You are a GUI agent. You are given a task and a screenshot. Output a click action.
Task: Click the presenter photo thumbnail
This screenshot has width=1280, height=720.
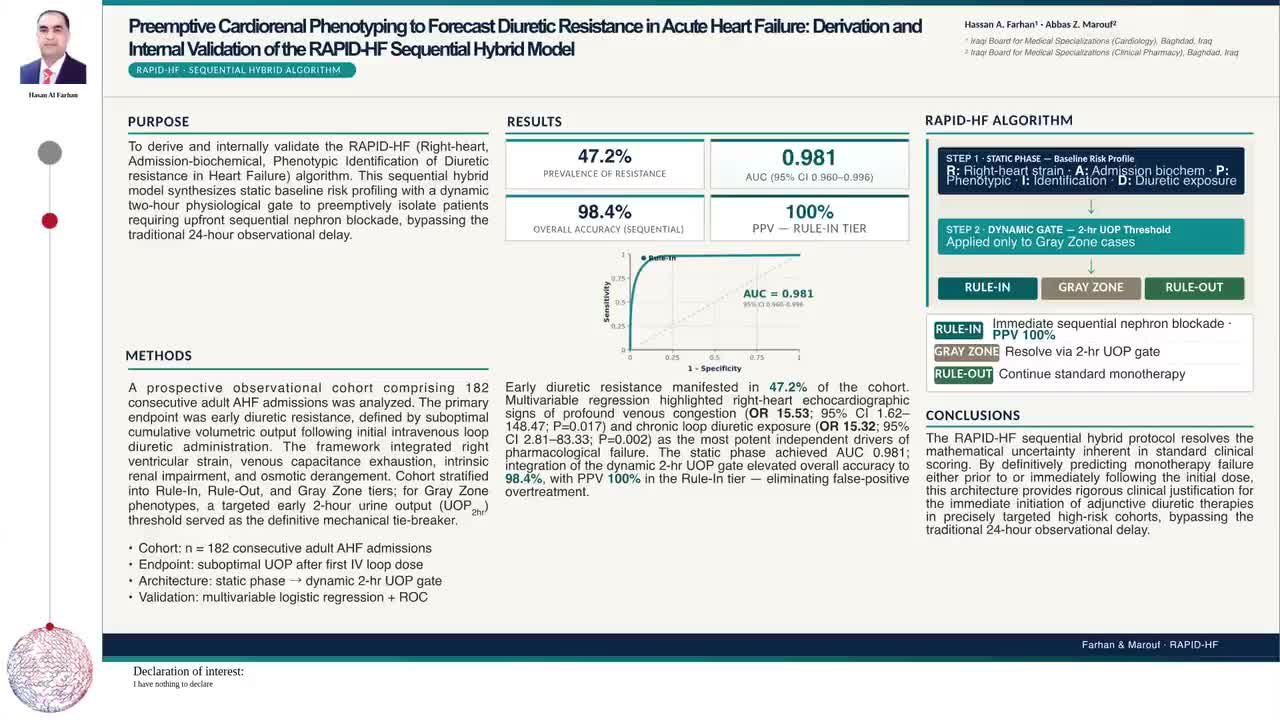(x=53, y=47)
